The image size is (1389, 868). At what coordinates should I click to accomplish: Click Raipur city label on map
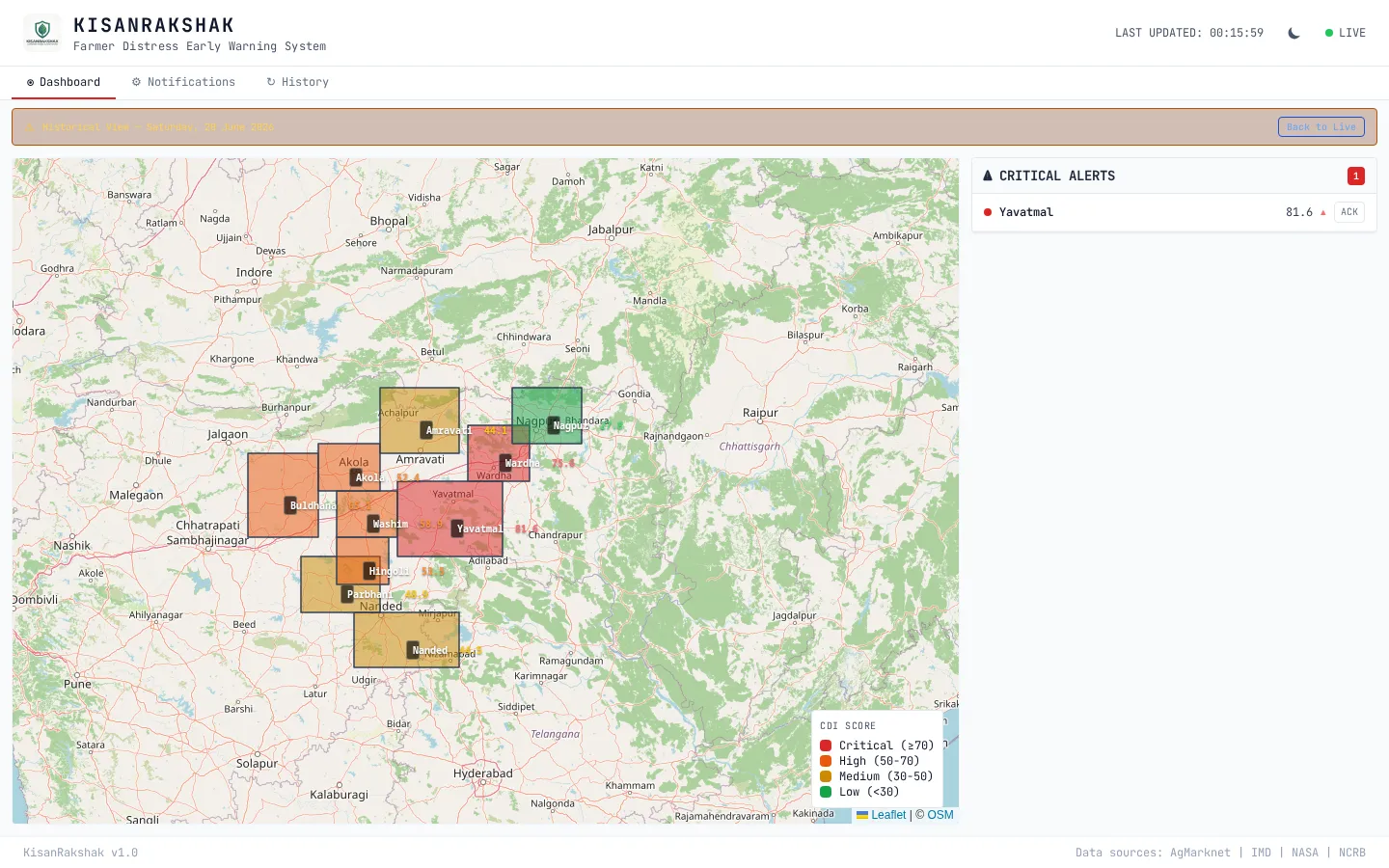pos(760,413)
